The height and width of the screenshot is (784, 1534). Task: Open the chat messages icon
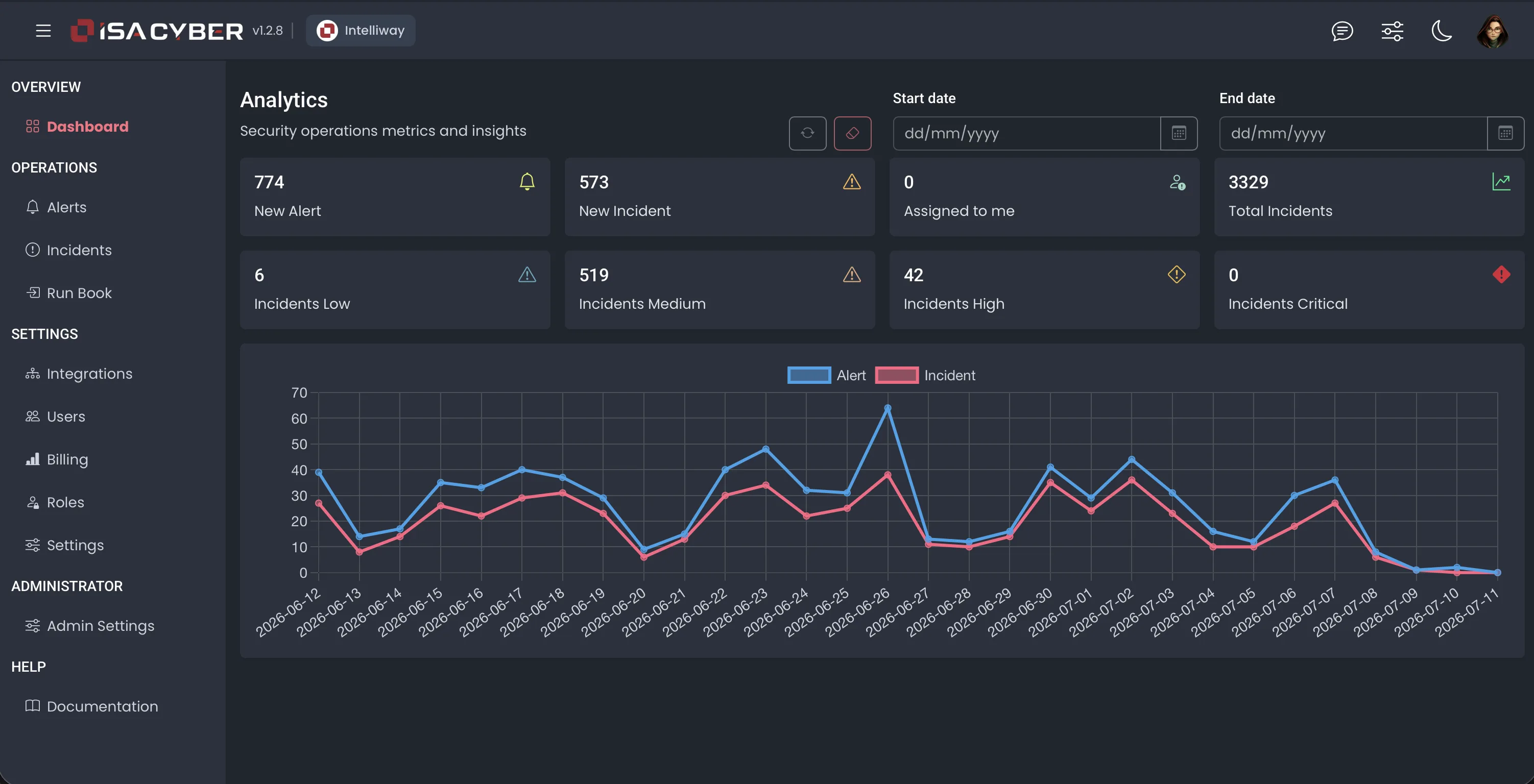click(x=1342, y=30)
